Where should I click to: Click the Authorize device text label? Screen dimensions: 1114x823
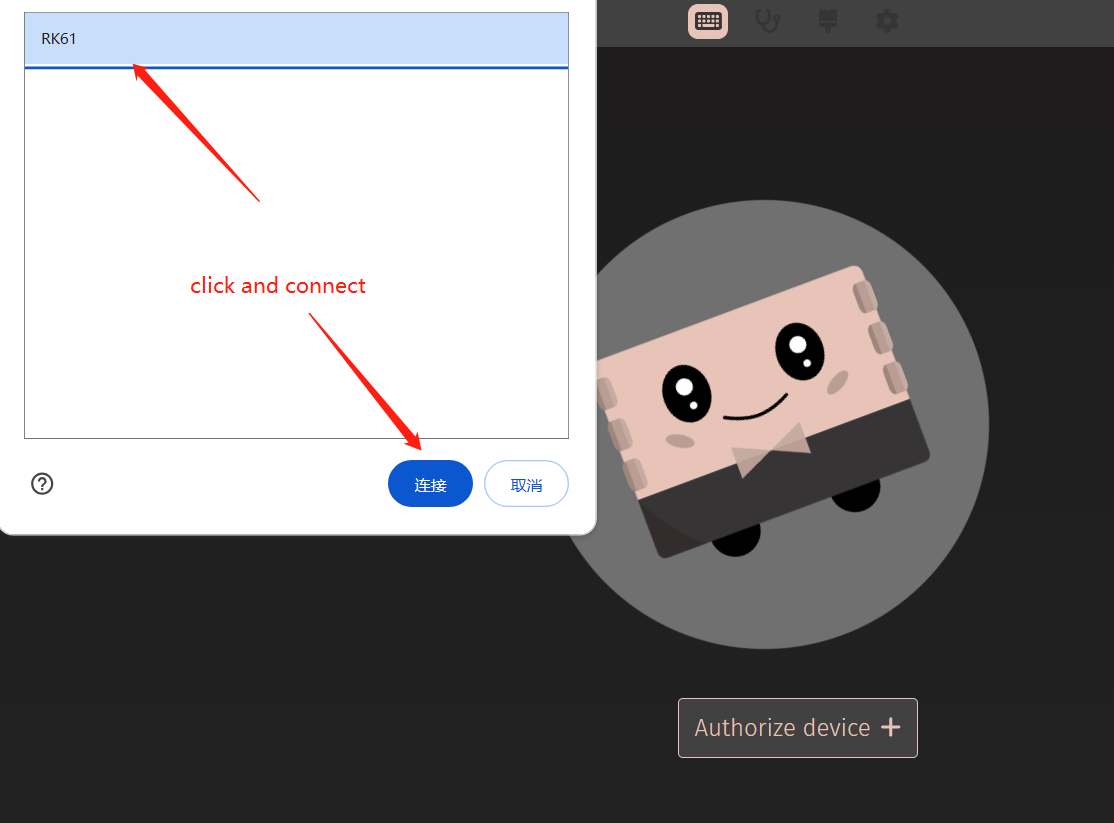tap(782, 728)
